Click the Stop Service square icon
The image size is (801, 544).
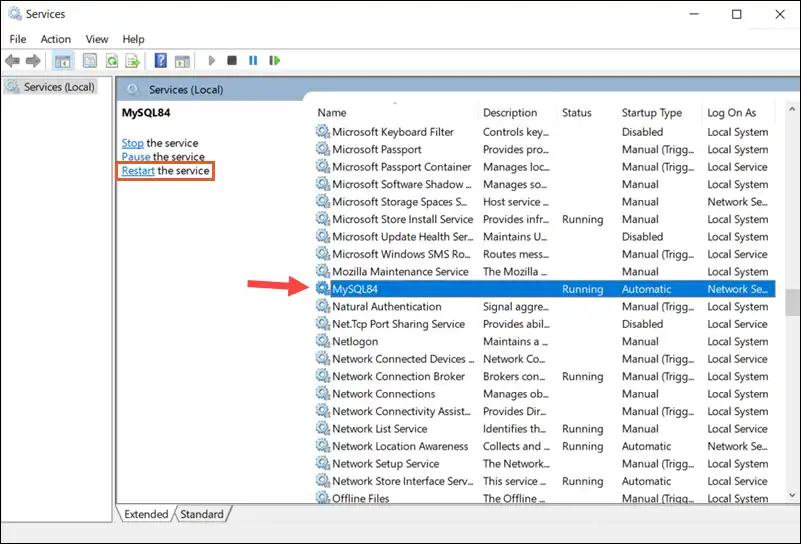[232, 61]
